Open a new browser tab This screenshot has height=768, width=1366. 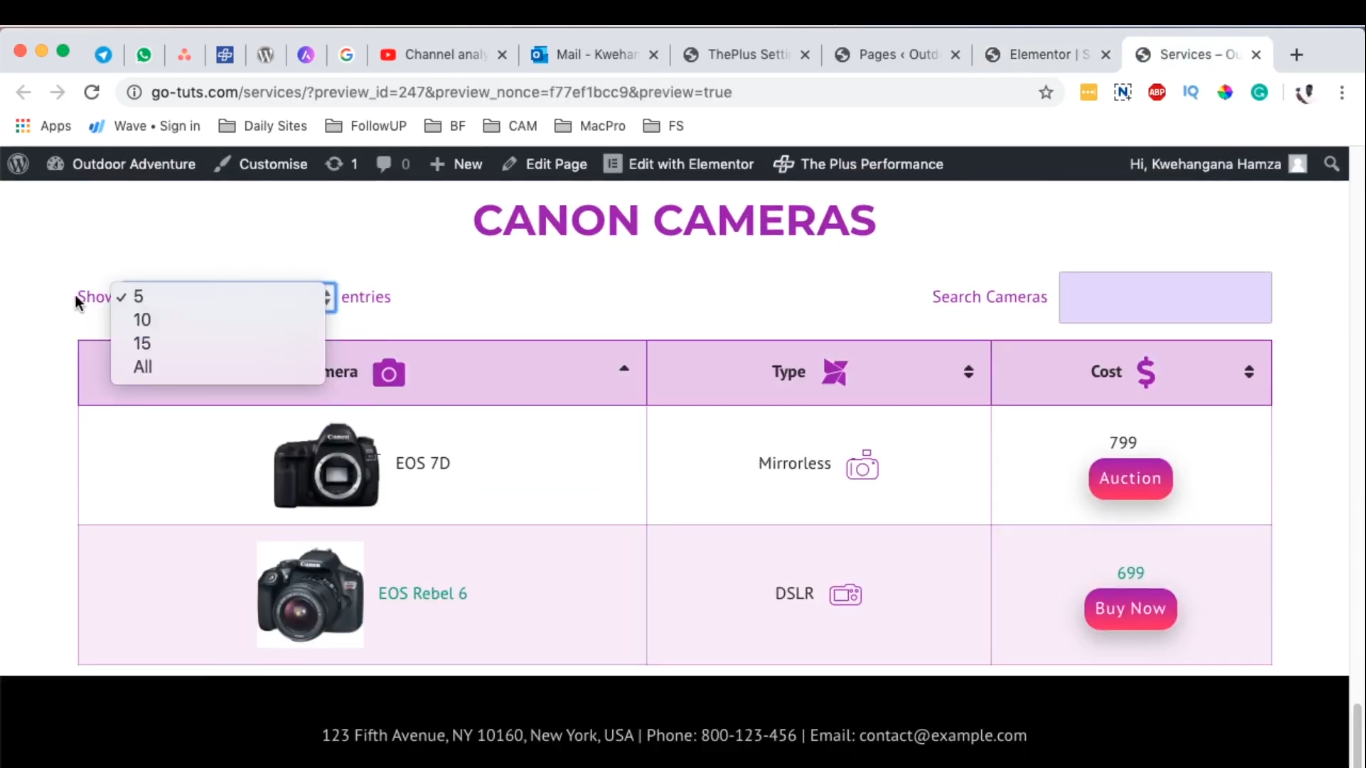1296,55
